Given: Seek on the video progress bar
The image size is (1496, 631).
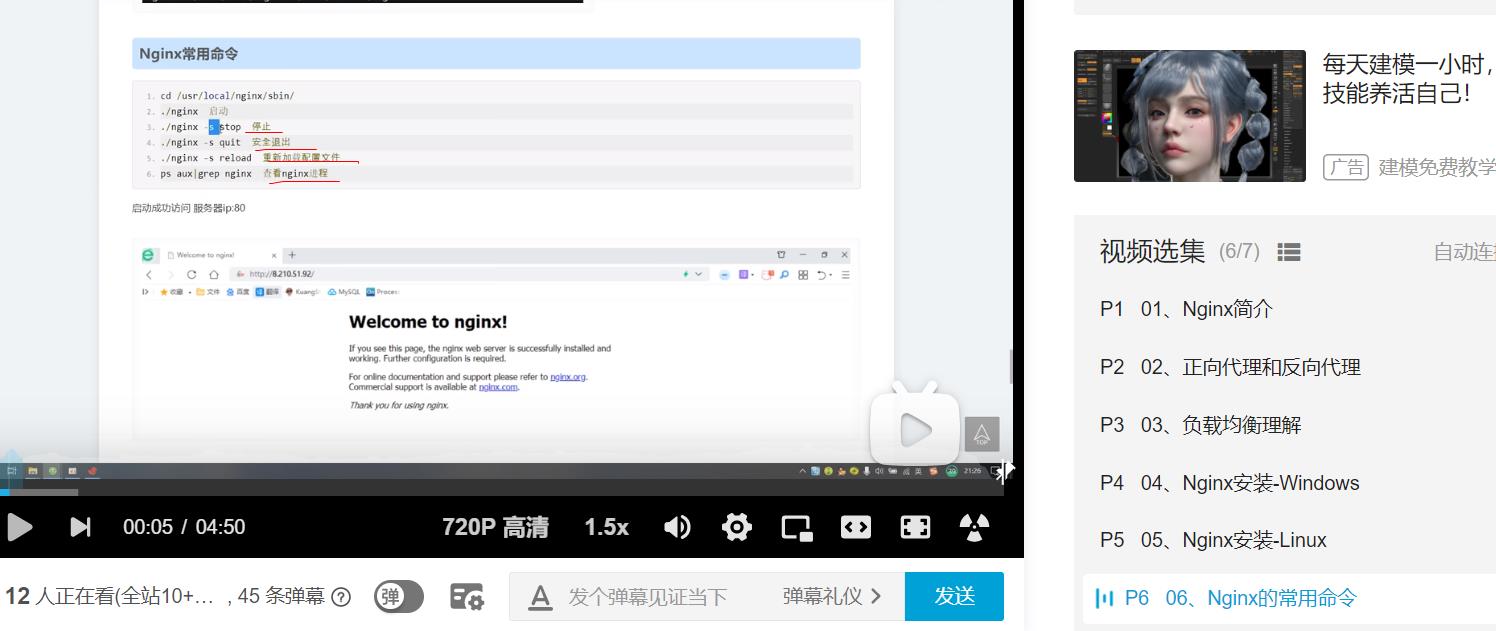Looking at the screenshot, I should click(x=502, y=492).
